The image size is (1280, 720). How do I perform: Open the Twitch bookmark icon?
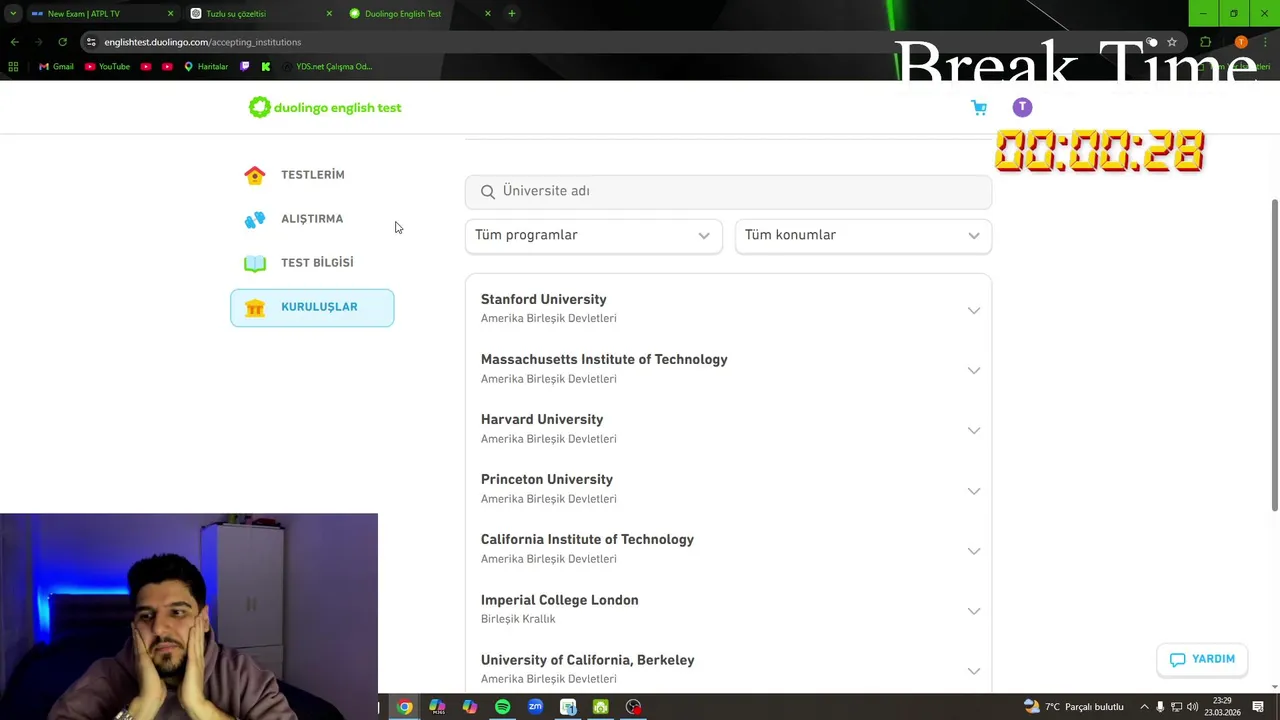(x=245, y=67)
